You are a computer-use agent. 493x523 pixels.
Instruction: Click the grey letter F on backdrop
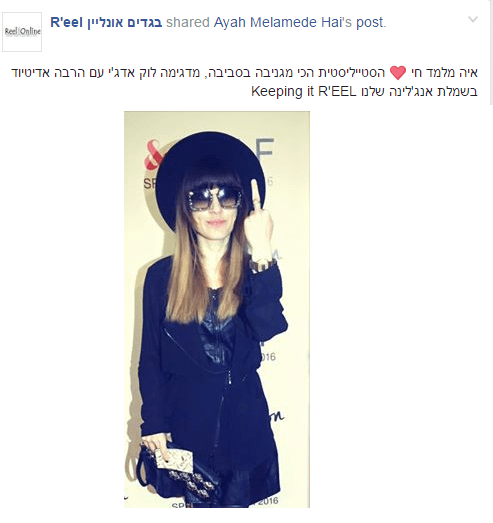(x=266, y=147)
